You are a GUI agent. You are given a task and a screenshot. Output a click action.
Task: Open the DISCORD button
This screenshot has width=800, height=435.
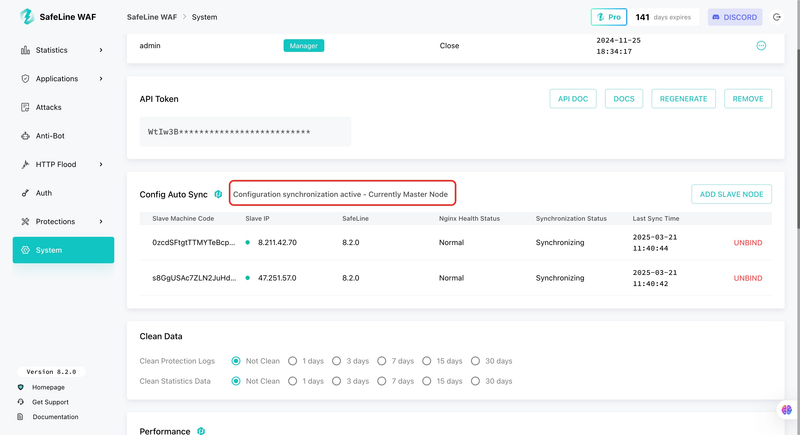coord(735,17)
